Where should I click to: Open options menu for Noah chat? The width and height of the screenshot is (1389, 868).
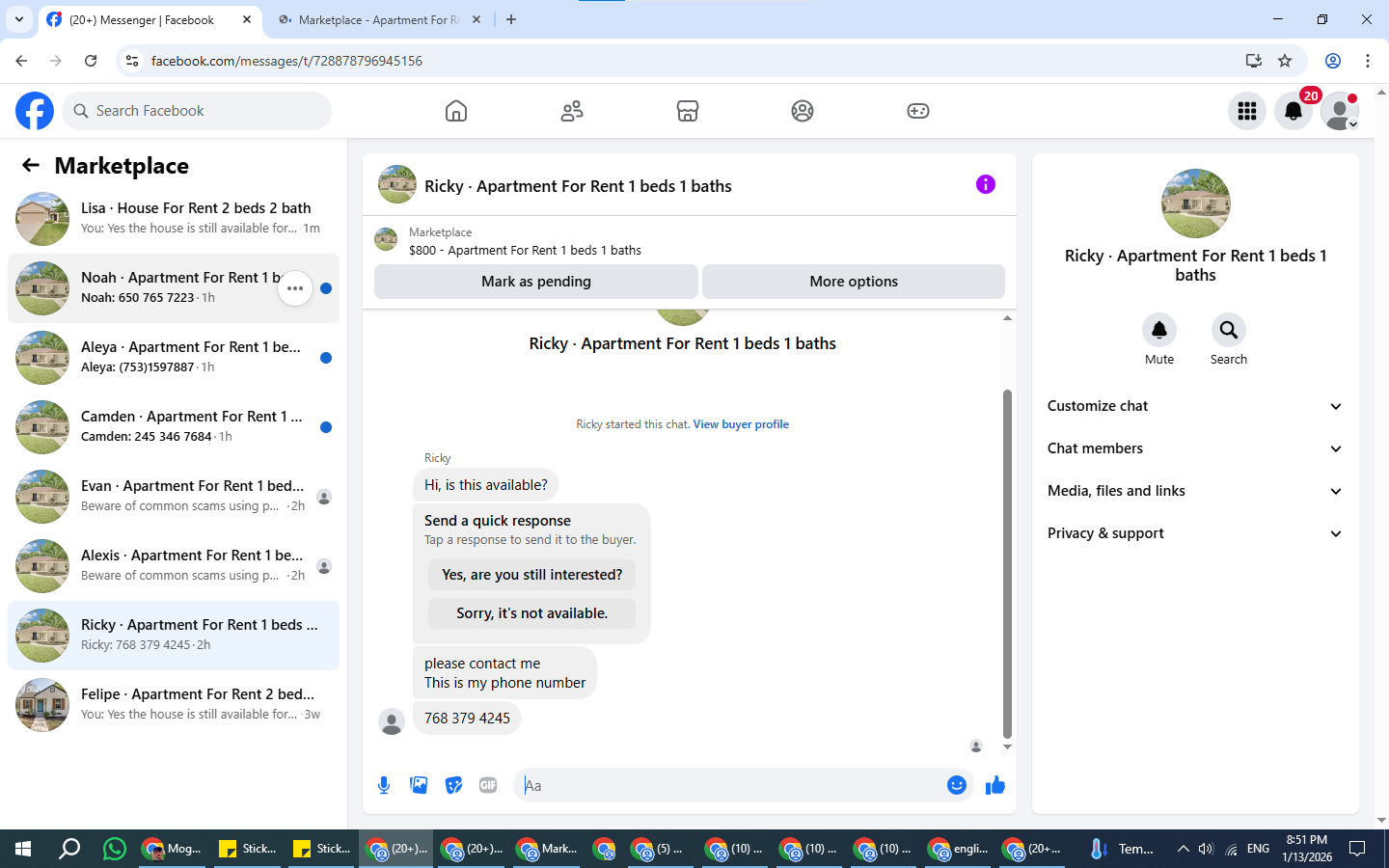pyautogui.click(x=295, y=288)
